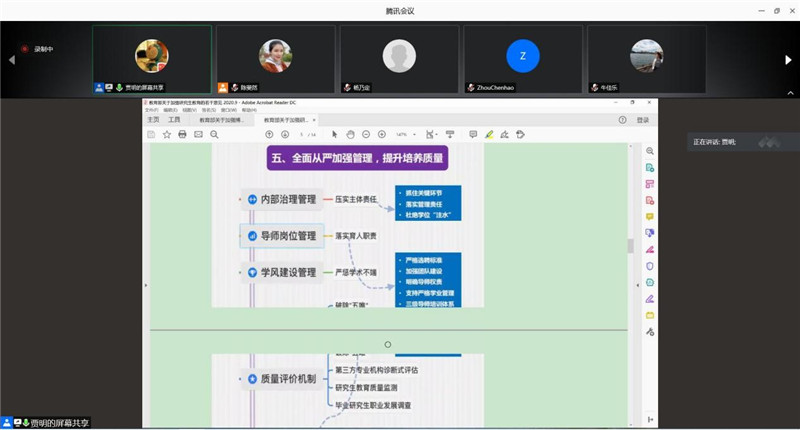Click the vertical scrollbar thumb of the PDF
Image resolution: width=800 pixels, height=430 pixels.
coord(629,246)
